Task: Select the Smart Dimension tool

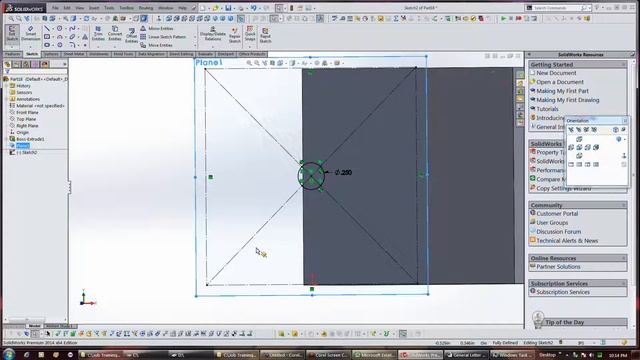Action: [30, 34]
